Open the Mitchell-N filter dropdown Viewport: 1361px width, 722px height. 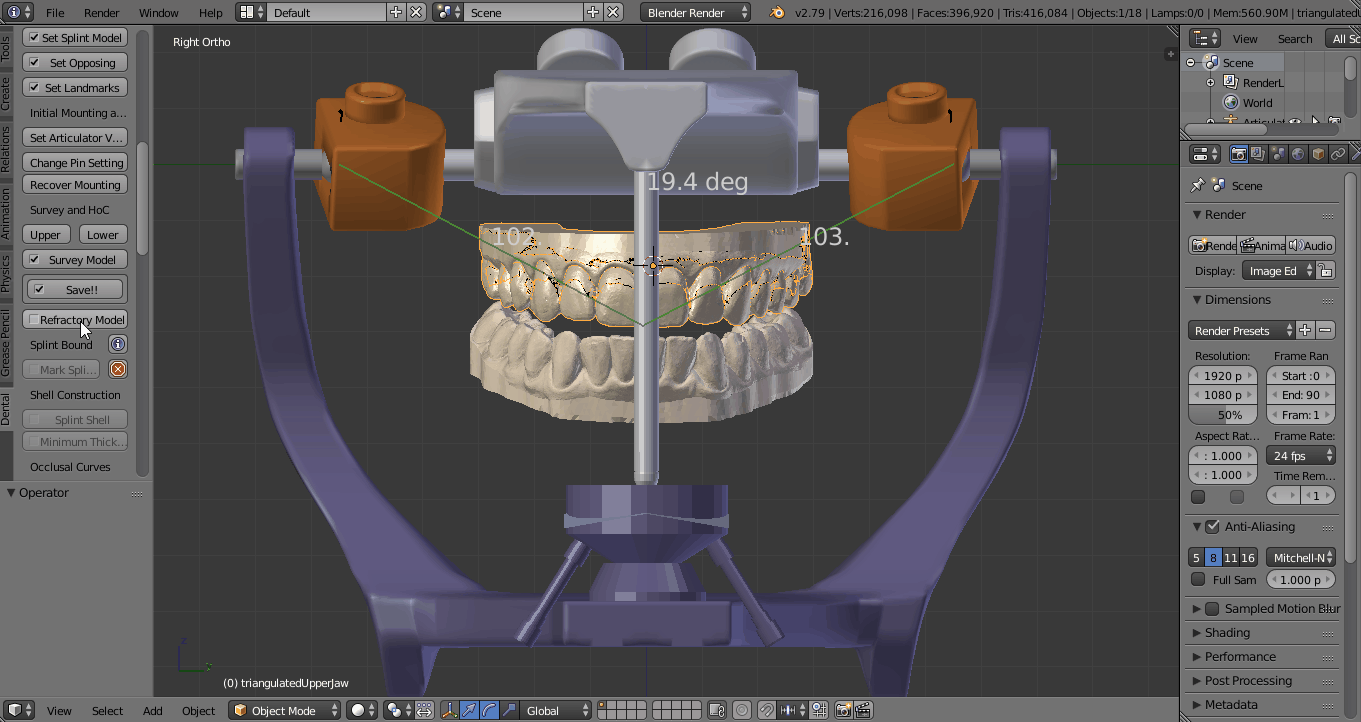click(x=1301, y=557)
